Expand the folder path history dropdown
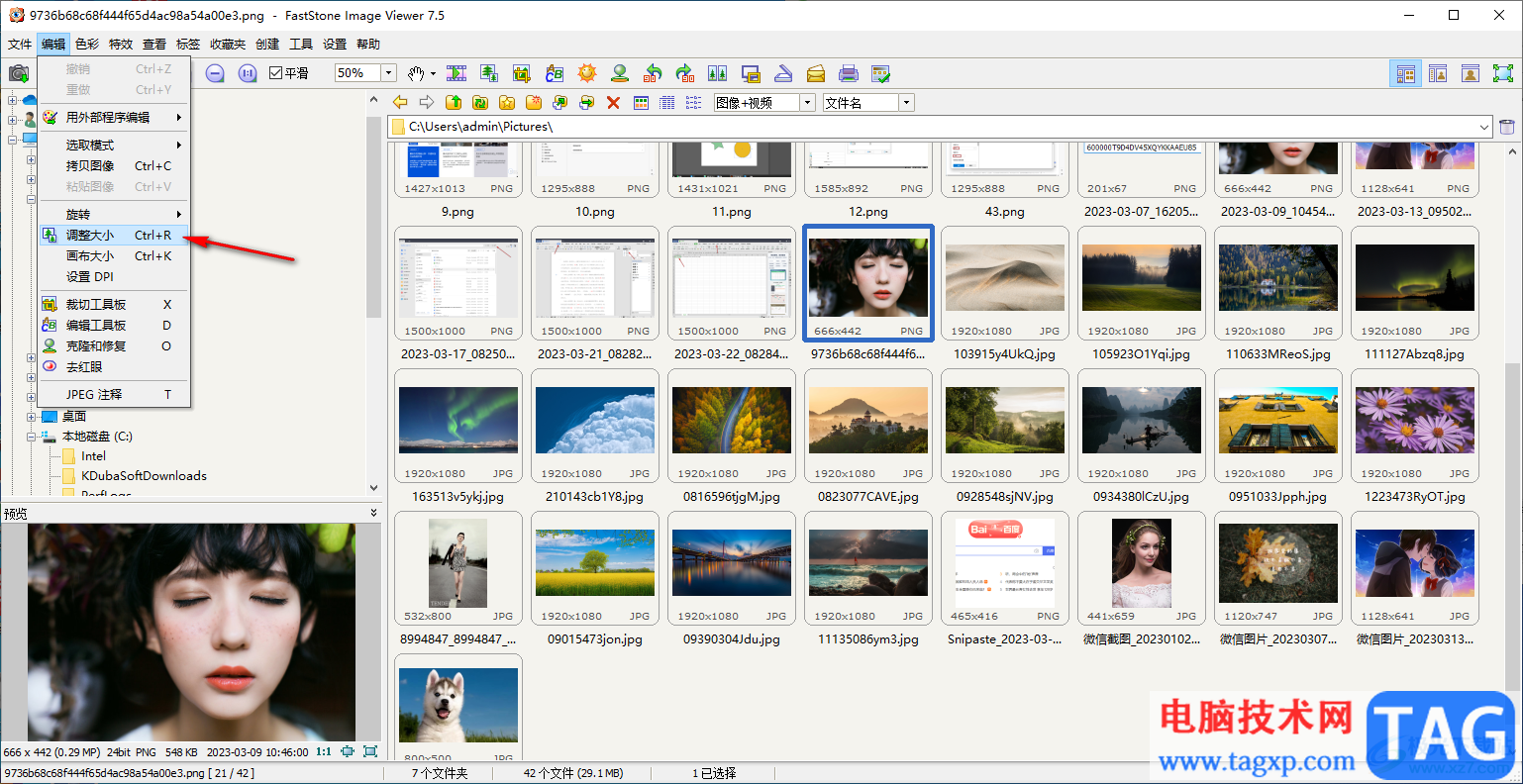The image size is (1523, 784). pos(1484,127)
